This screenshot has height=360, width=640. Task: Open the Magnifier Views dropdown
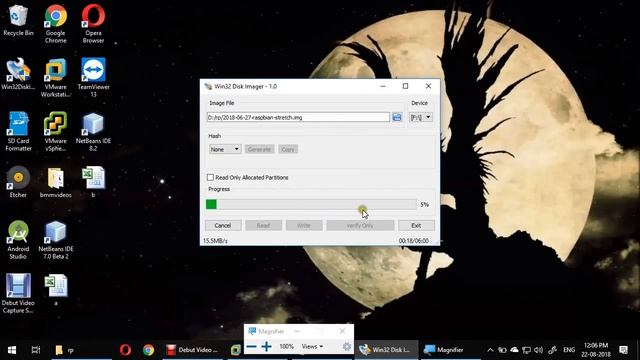[312, 347]
